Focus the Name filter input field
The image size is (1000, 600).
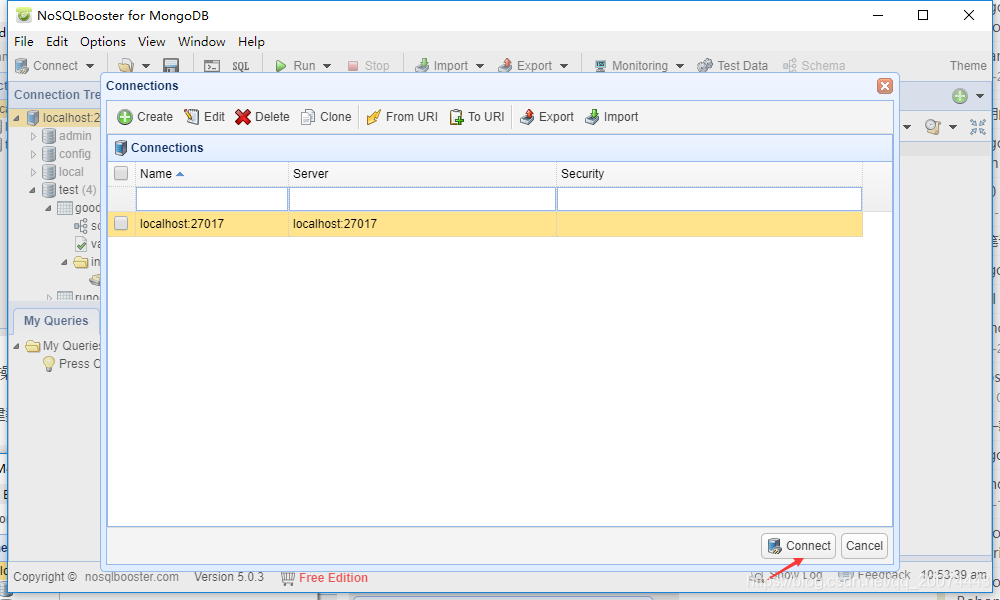click(x=212, y=199)
